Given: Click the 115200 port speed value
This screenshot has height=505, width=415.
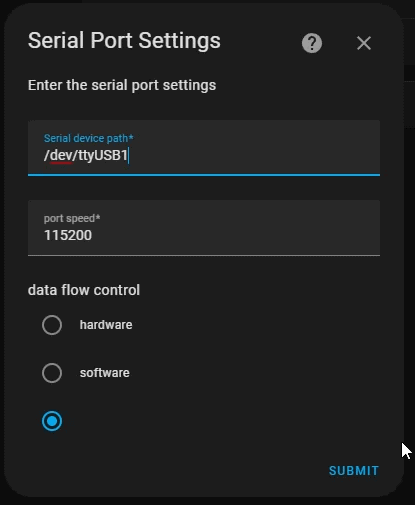Looking at the screenshot, I should (68, 235).
